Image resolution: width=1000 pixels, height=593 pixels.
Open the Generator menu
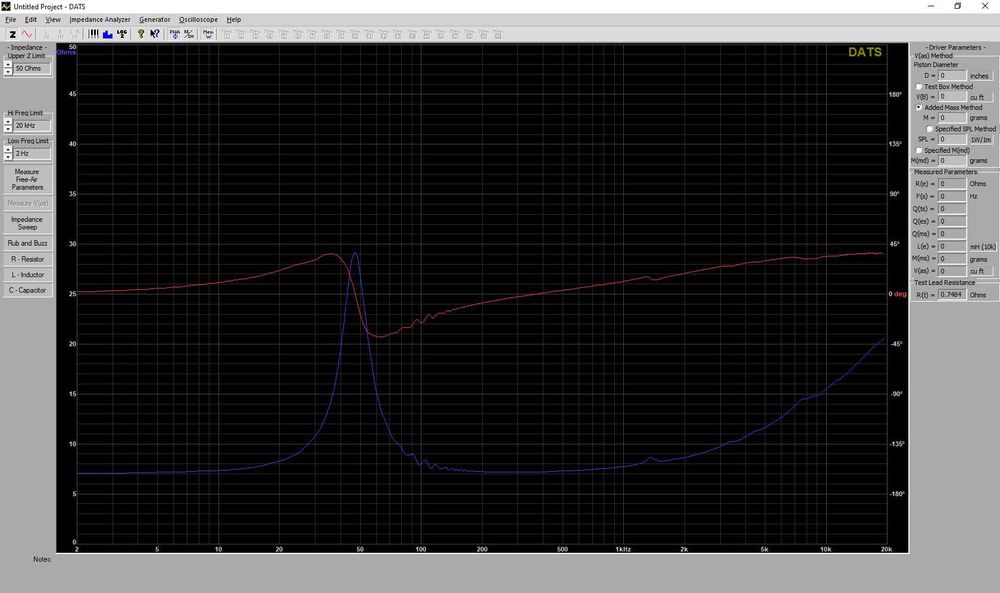[x=154, y=20]
